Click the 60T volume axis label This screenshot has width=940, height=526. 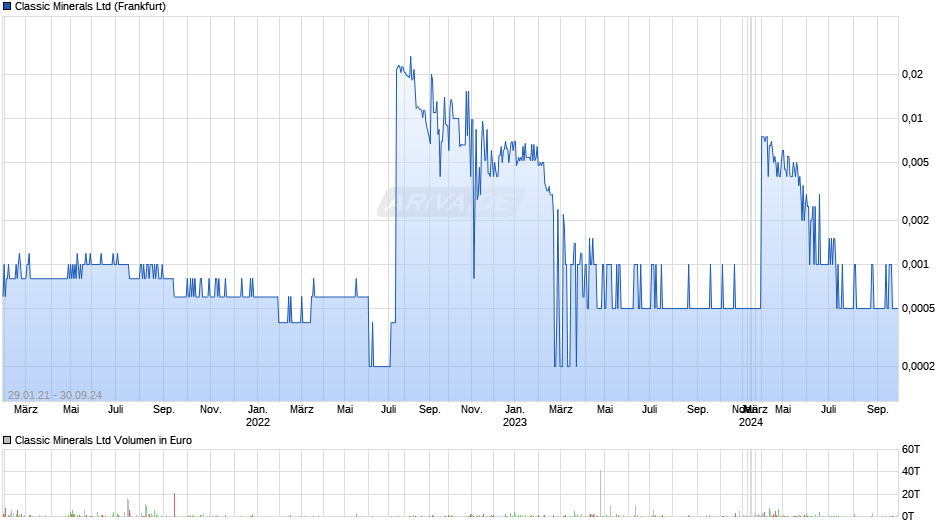(x=911, y=449)
